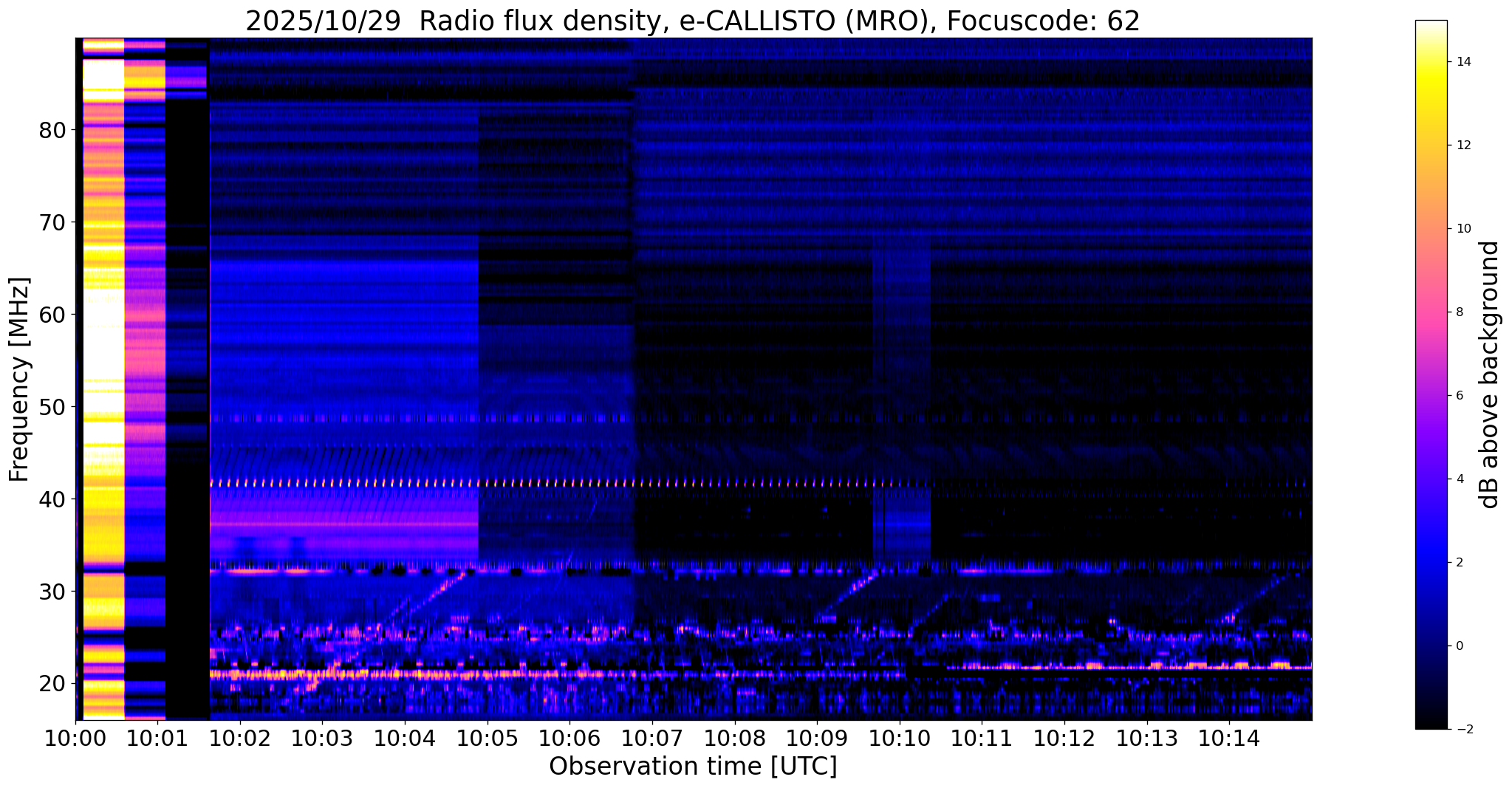Click the 10:01 time tick label

click(157, 739)
